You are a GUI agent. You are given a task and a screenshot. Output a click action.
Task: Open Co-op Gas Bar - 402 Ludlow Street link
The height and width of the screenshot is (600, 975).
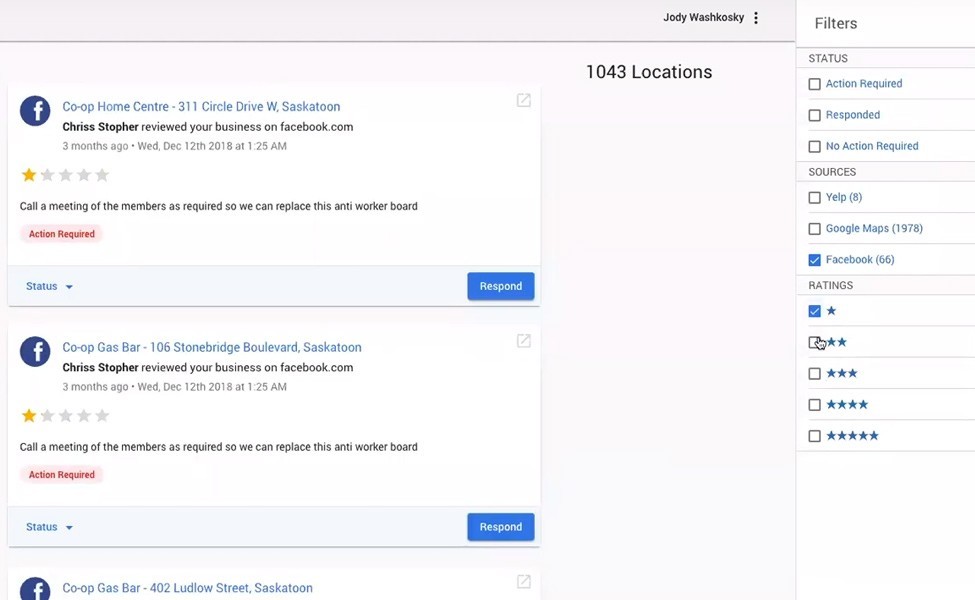click(187, 588)
